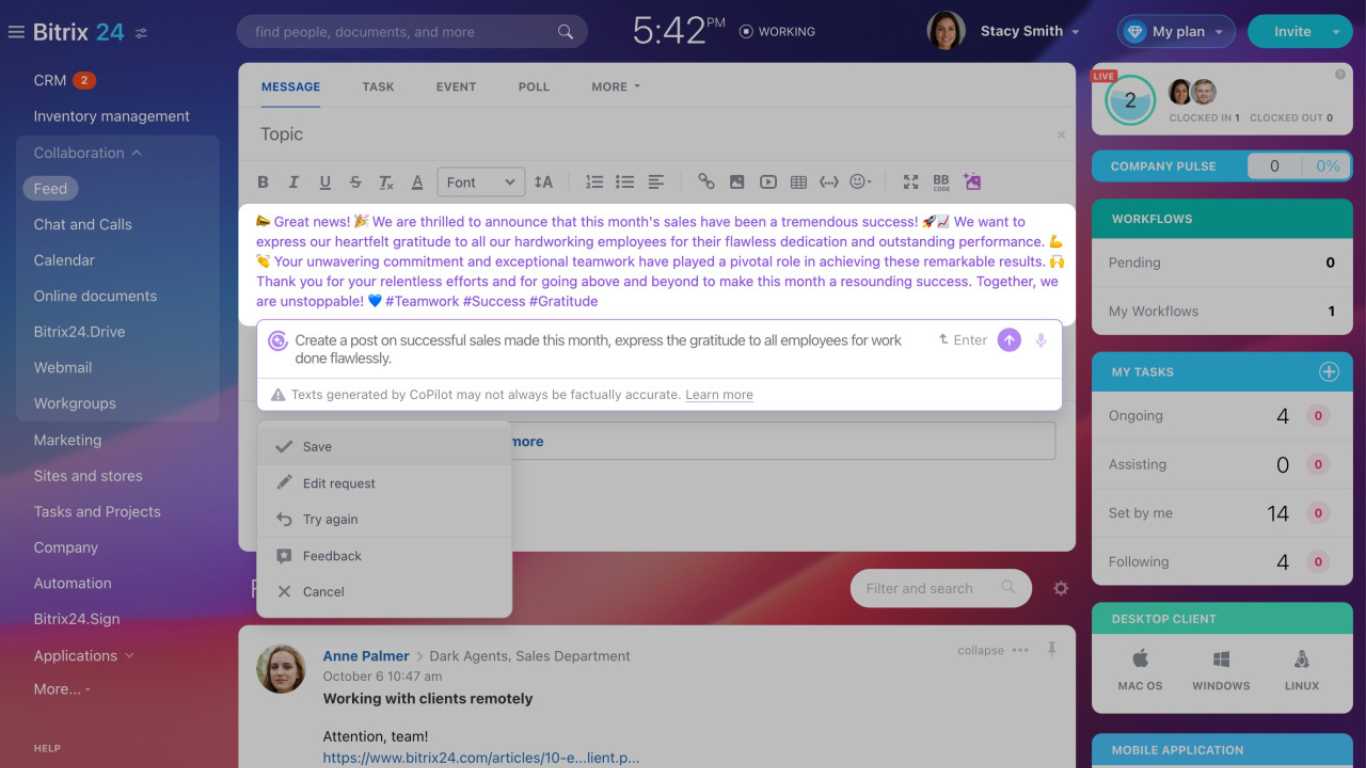Download the Windows desktop client
The height and width of the screenshot is (768, 1366).
pyautogui.click(x=1221, y=670)
